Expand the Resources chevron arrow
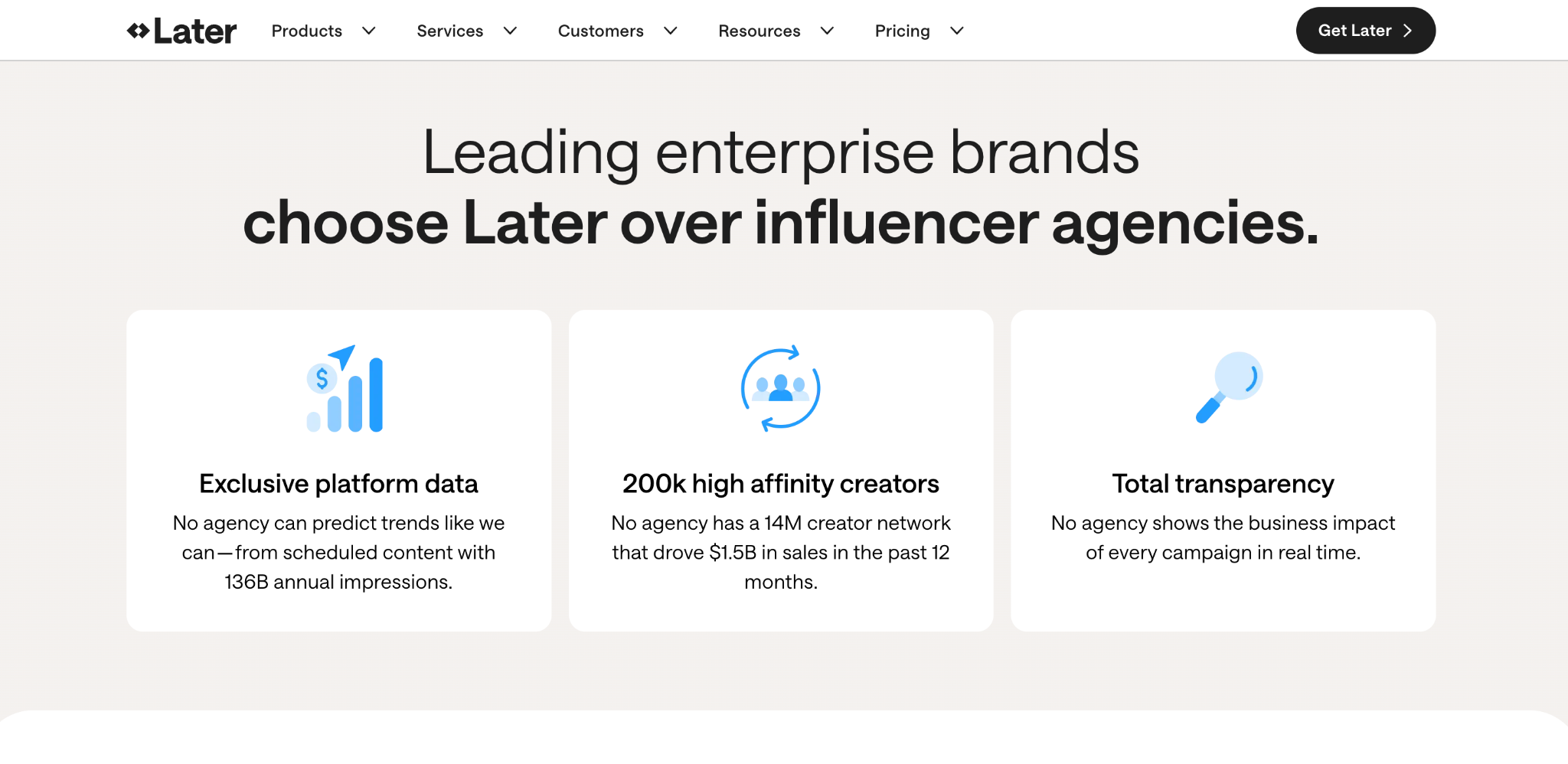Screen dimensions: 1568x764 tap(827, 31)
